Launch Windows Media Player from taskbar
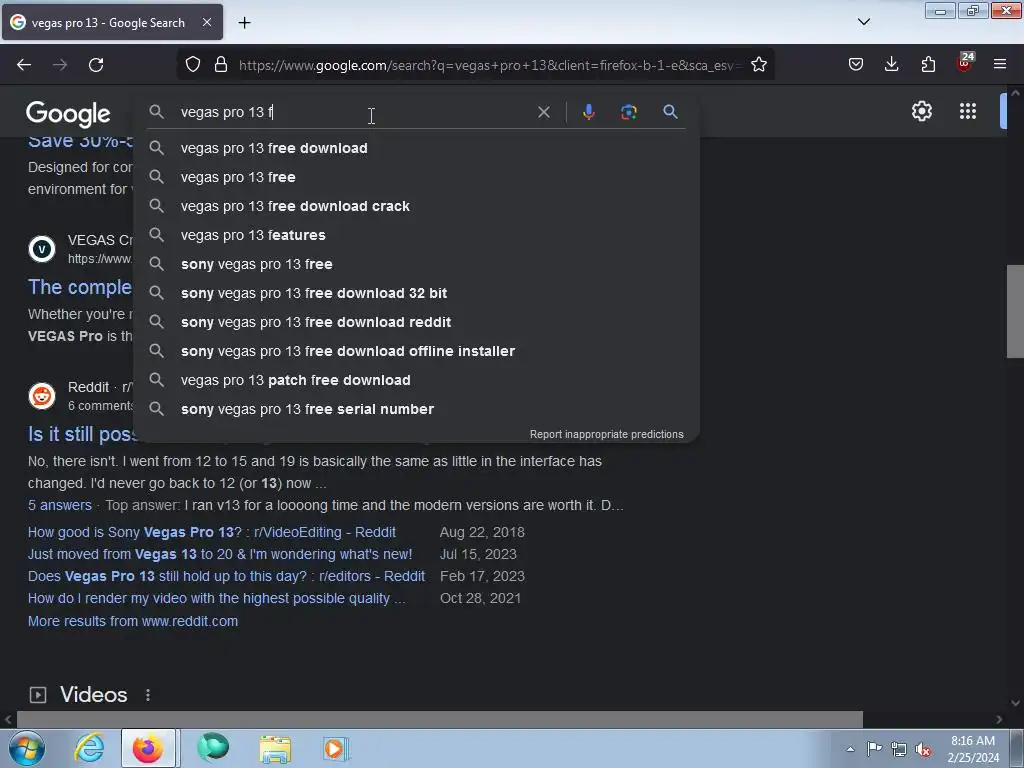 (336, 748)
